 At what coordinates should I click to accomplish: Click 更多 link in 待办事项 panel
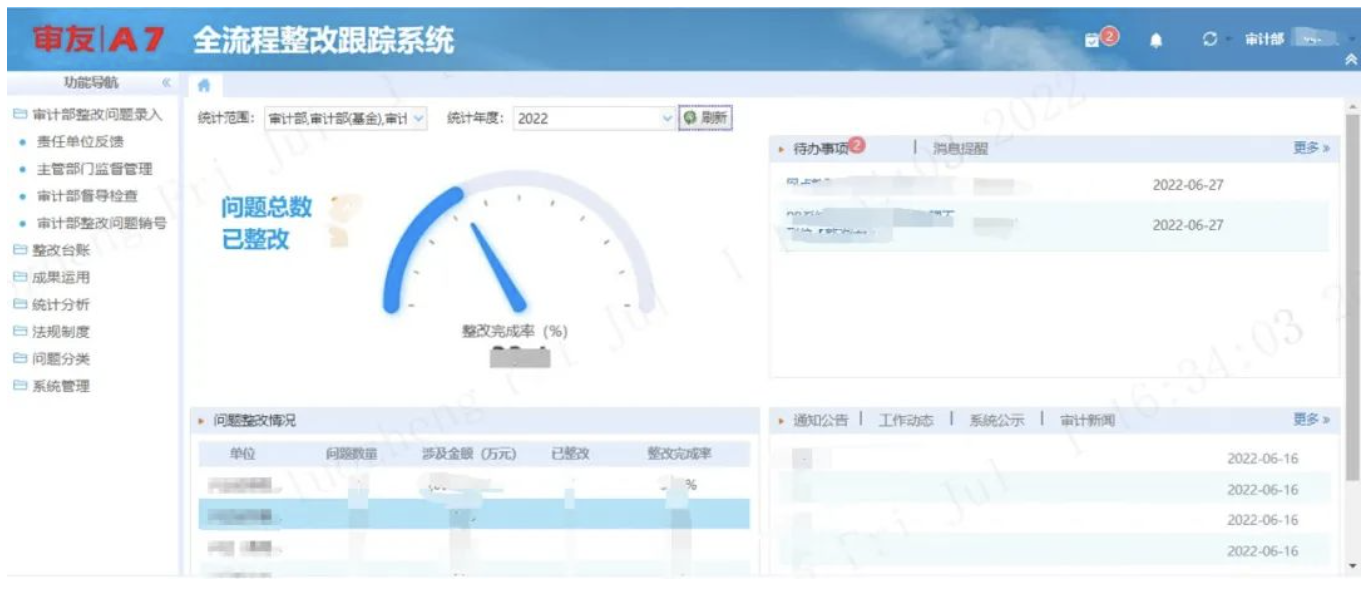pyautogui.click(x=1310, y=148)
